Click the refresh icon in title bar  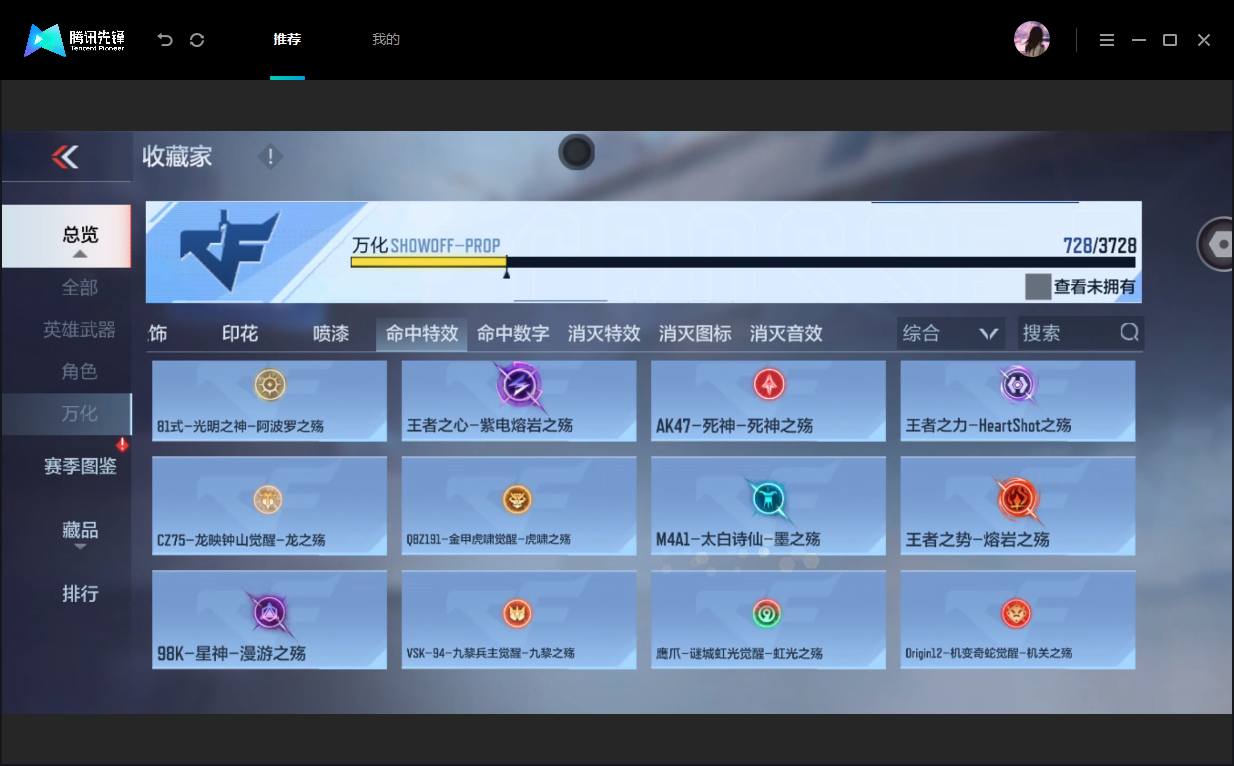[x=197, y=40]
